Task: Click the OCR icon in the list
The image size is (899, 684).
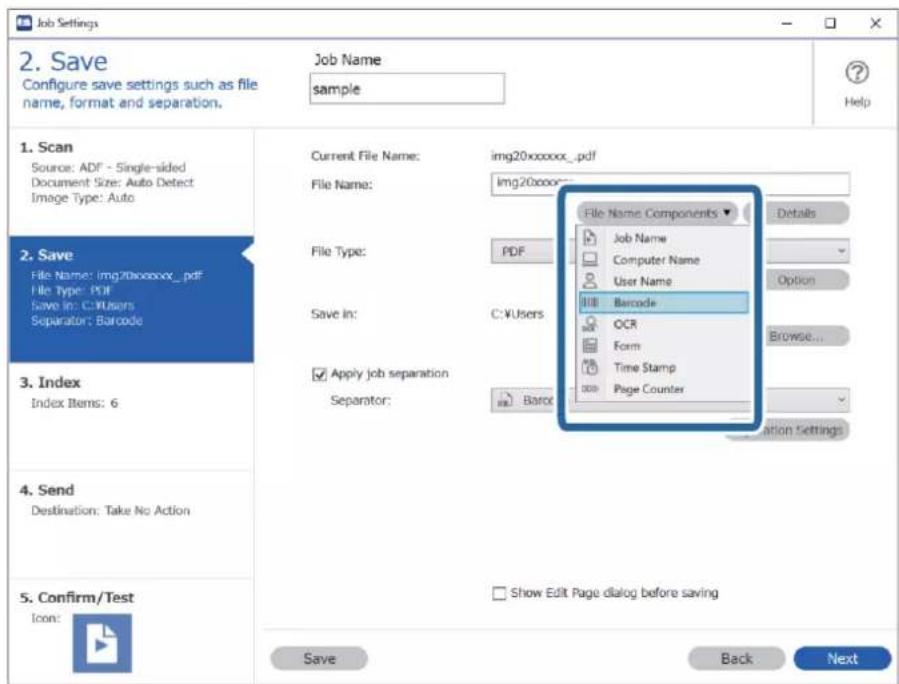Action: [590, 324]
